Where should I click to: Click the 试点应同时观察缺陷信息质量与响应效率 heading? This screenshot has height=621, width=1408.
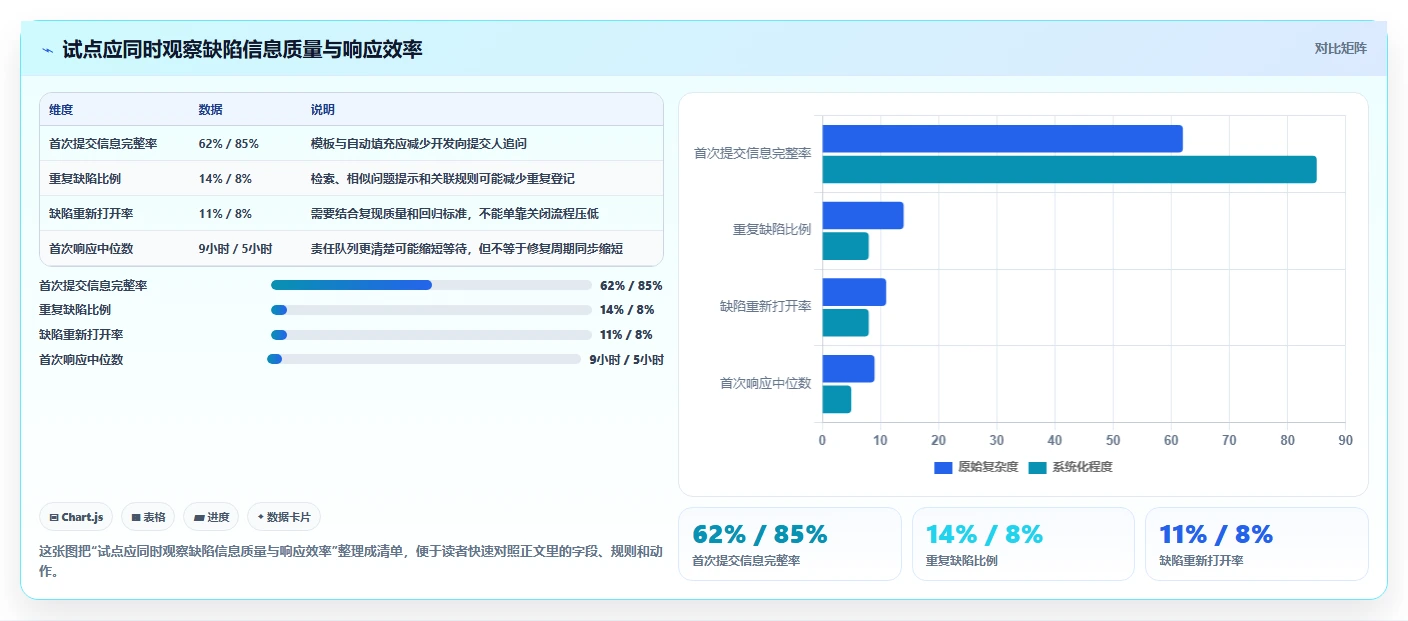(x=242, y=49)
